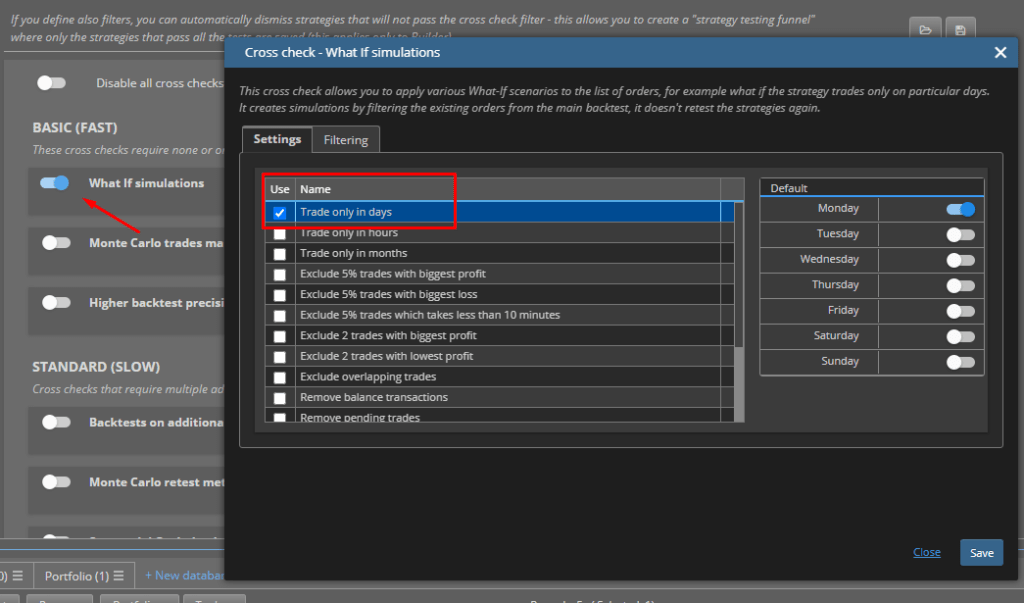
Task: Uncheck Trade only in days checkbox
Action: pyautogui.click(x=280, y=212)
